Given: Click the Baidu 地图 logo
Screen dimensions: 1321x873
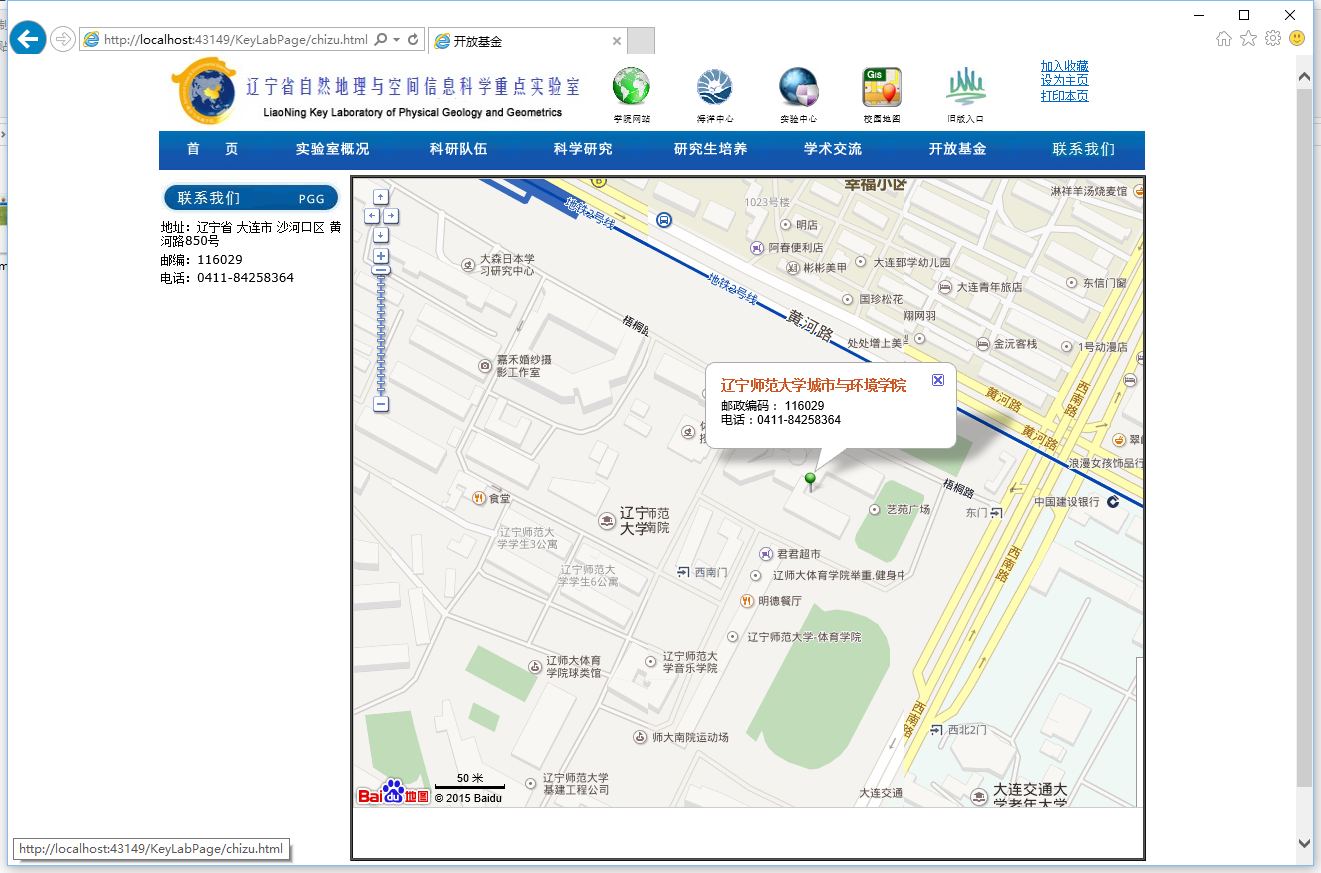Looking at the screenshot, I should coord(393,793).
